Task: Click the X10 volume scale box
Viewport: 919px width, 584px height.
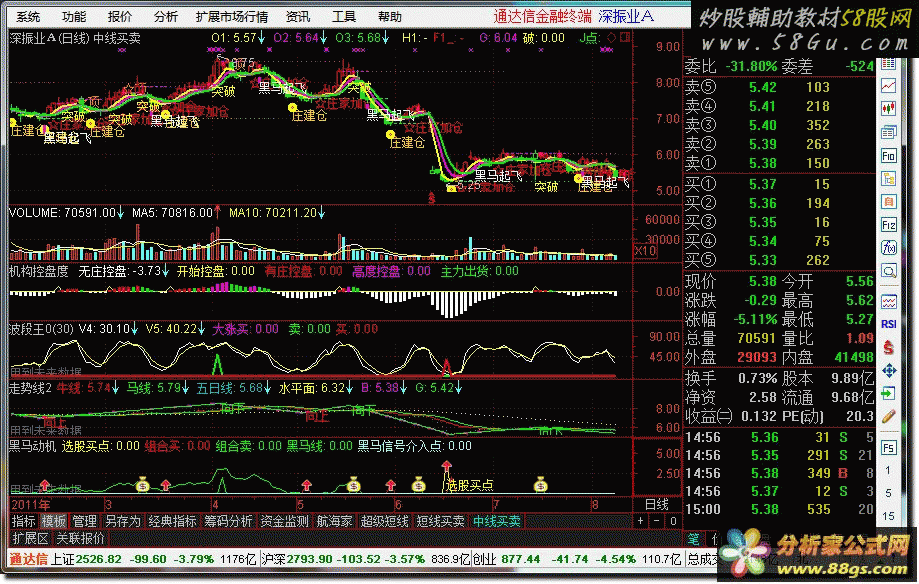Action: click(x=645, y=251)
